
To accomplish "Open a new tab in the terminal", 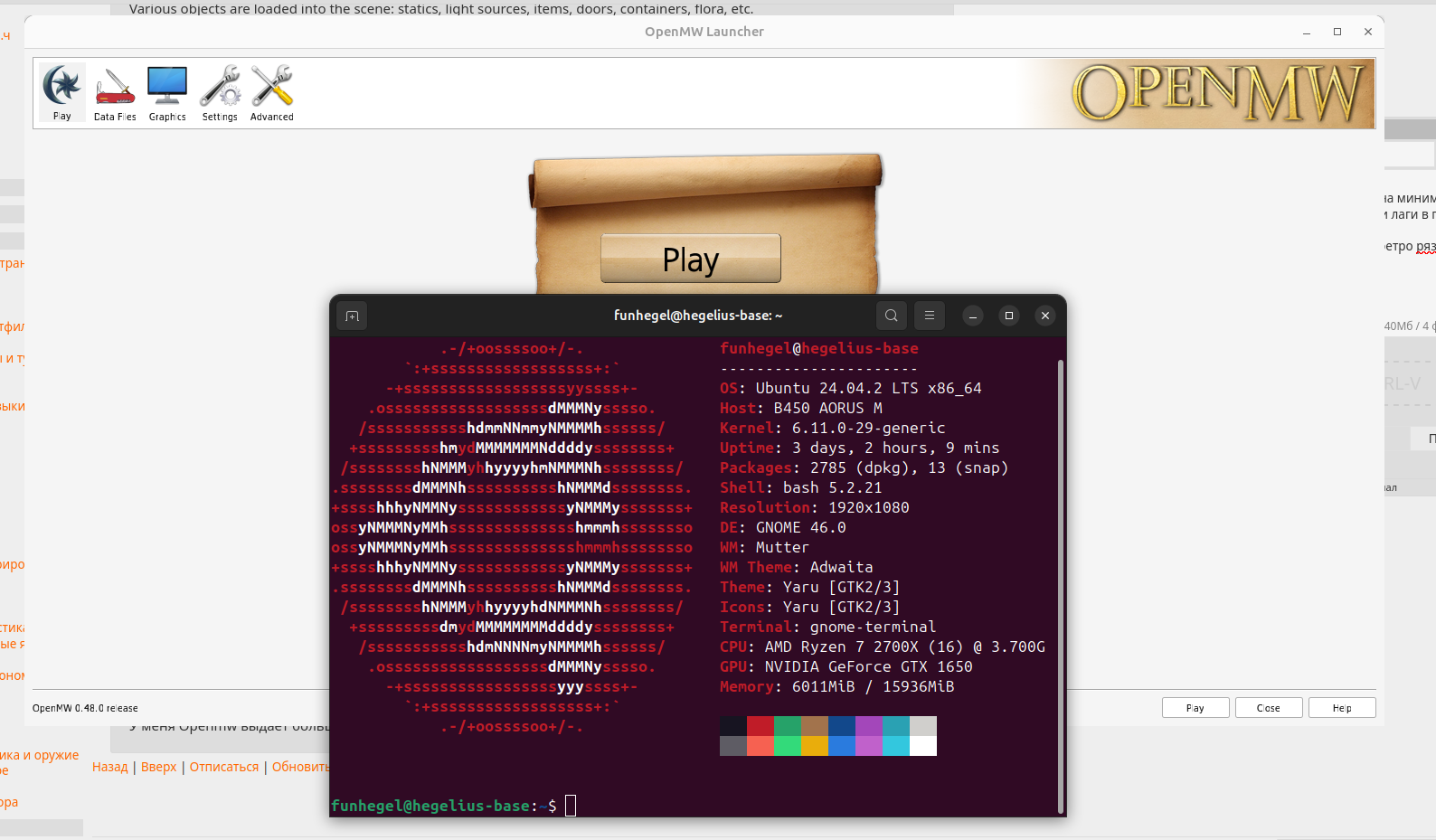I will tap(353, 316).
